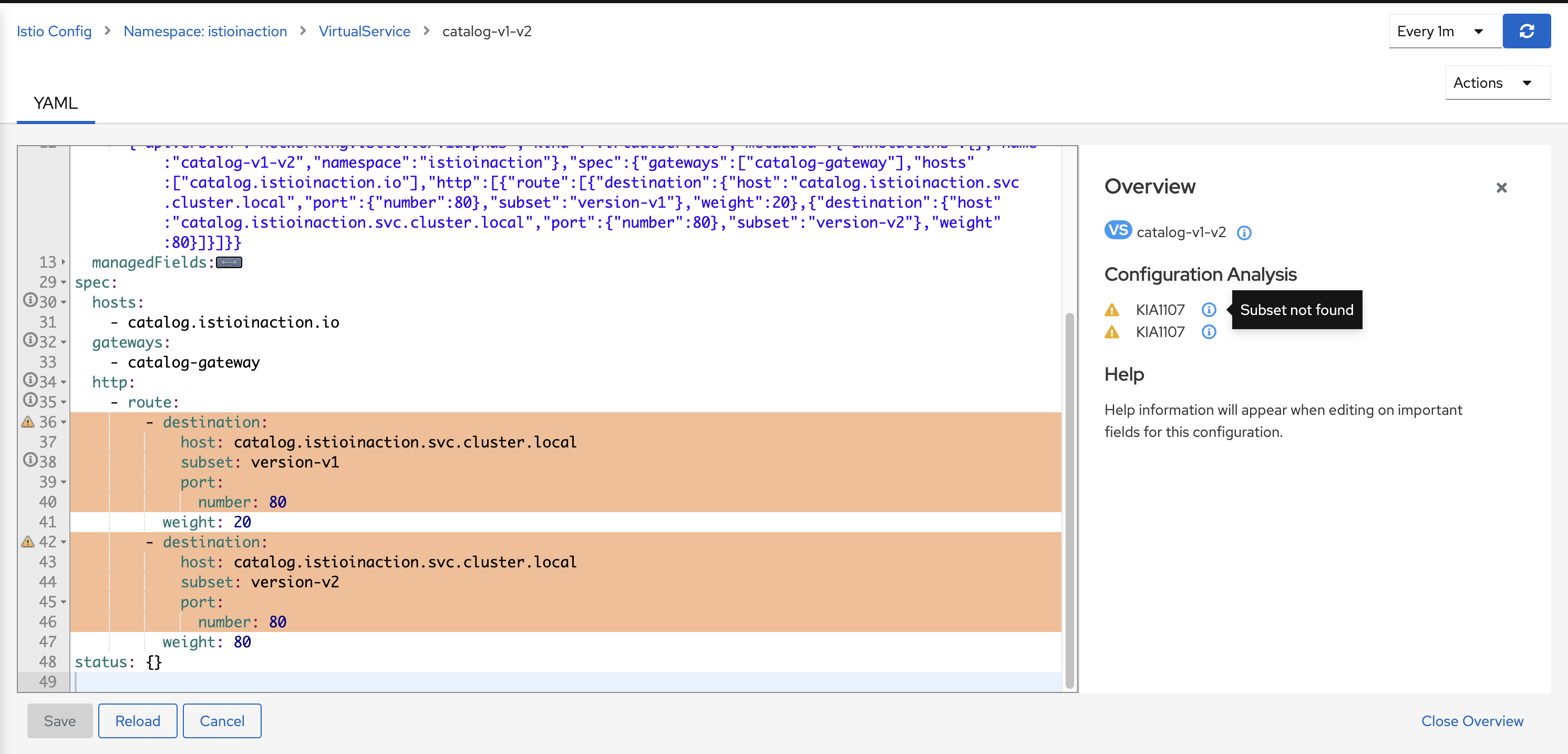Go to VirtualService breadcrumb
The image size is (1568, 754).
[364, 31]
